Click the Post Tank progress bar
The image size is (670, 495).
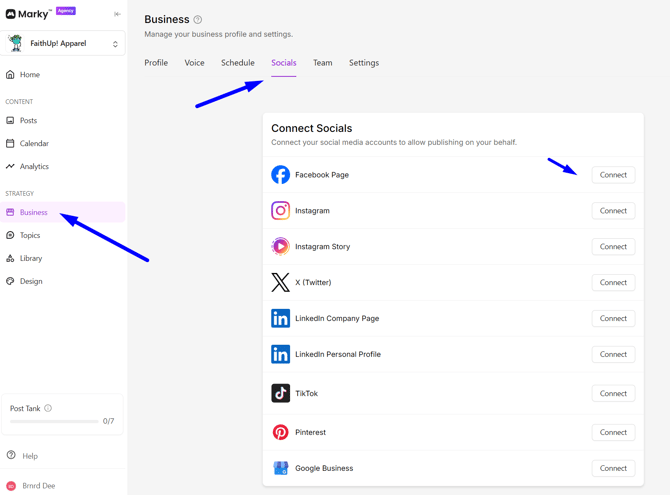pyautogui.click(x=54, y=422)
